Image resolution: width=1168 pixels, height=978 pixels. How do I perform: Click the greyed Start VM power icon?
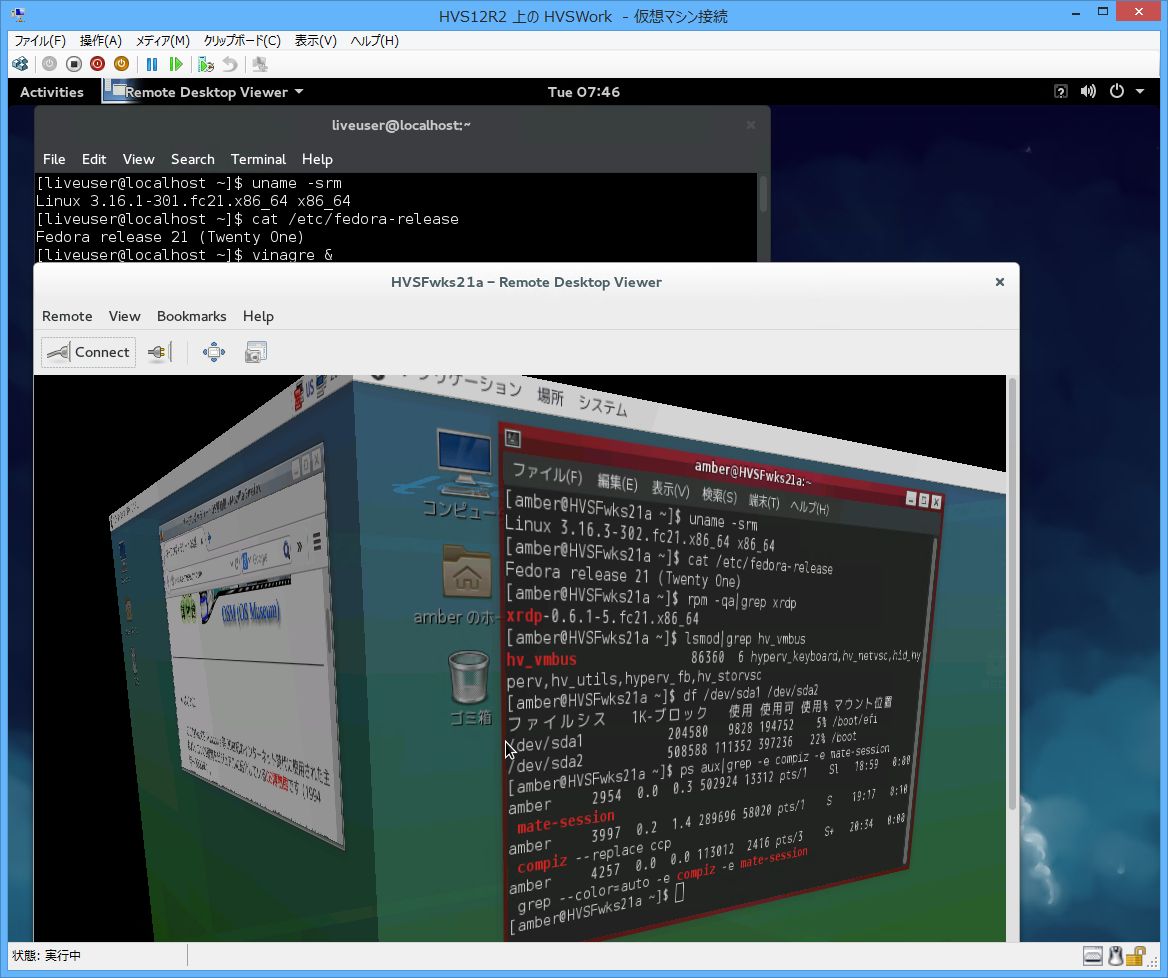tap(49, 64)
